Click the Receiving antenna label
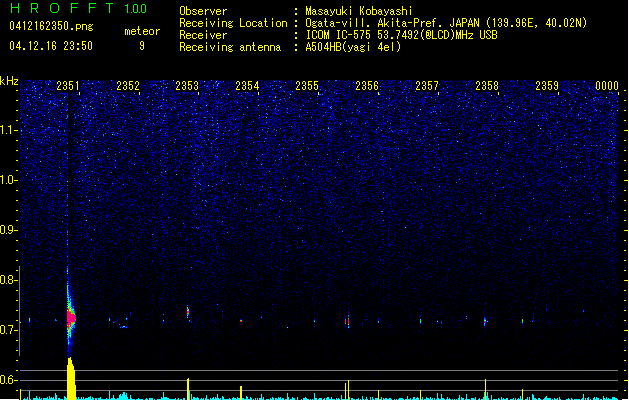Screen dimensions: 629x400 (x=230, y=47)
